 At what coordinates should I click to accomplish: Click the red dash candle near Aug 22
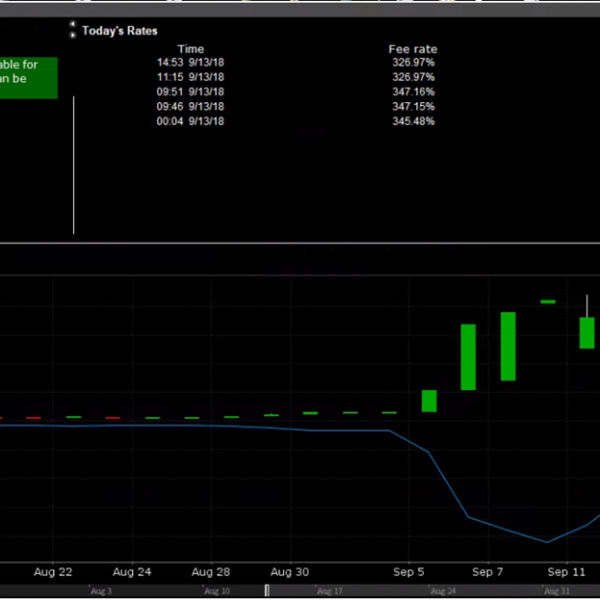coord(33,418)
